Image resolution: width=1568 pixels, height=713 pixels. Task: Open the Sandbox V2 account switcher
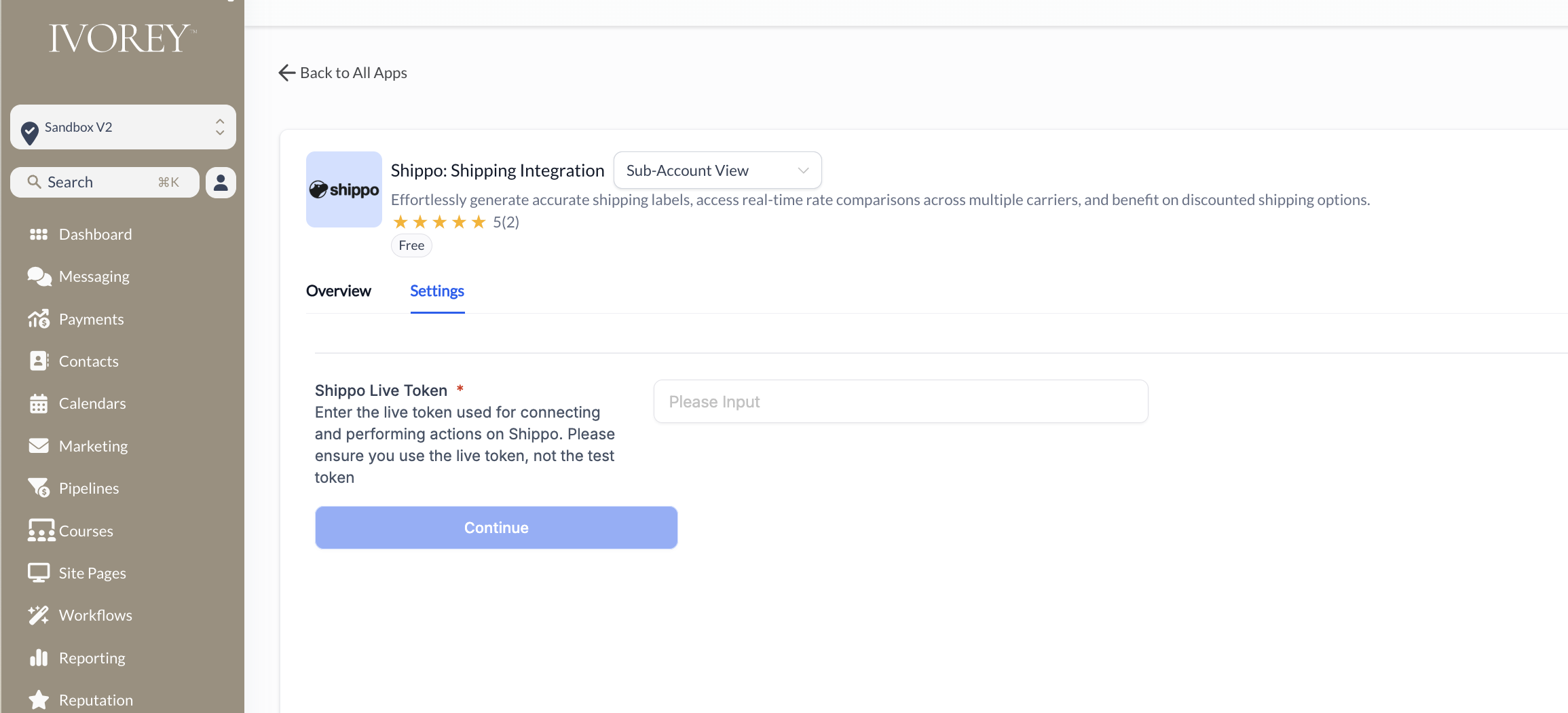[123, 127]
